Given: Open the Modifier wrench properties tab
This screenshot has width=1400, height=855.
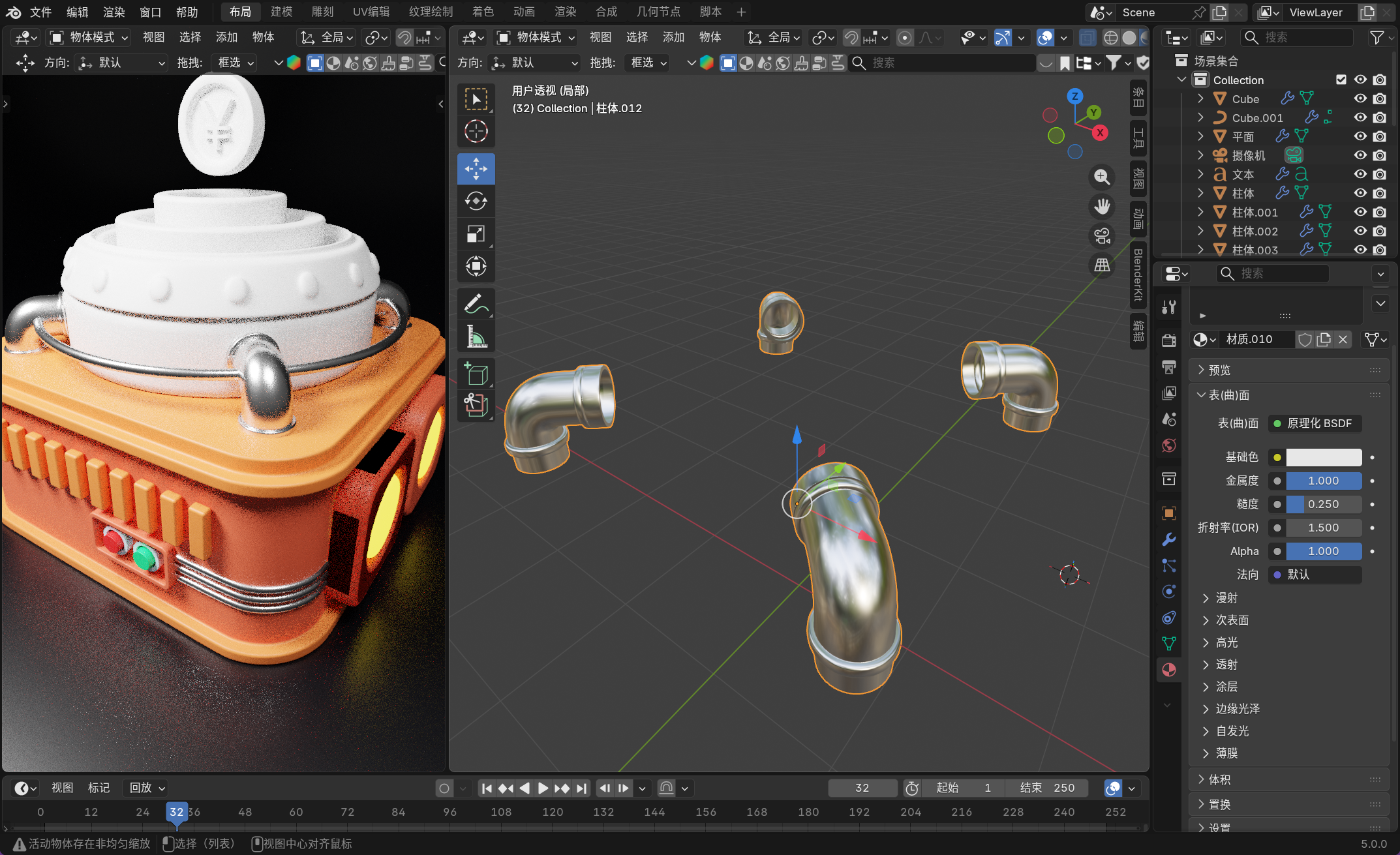Looking at the screenshot, I should 1168,539.
